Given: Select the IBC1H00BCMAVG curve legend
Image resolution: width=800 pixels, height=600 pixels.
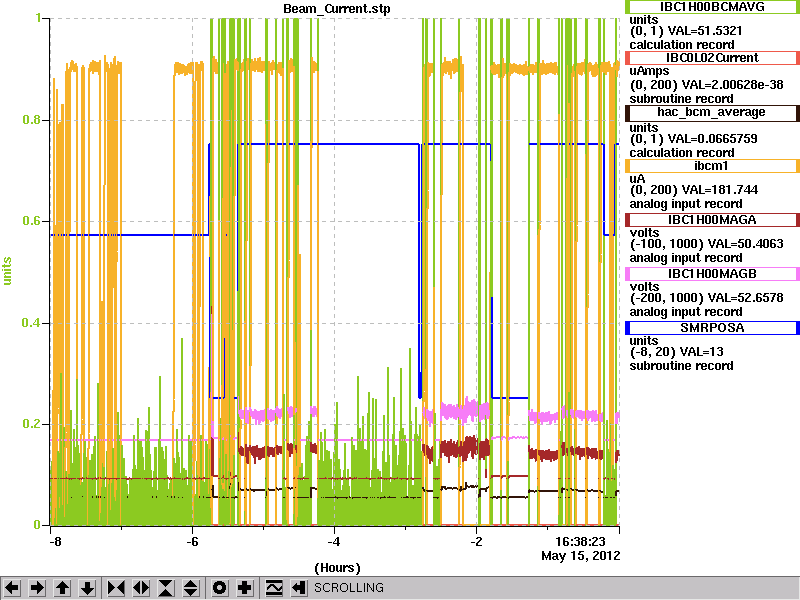Looking at the screenshot, I should point(712,7).
